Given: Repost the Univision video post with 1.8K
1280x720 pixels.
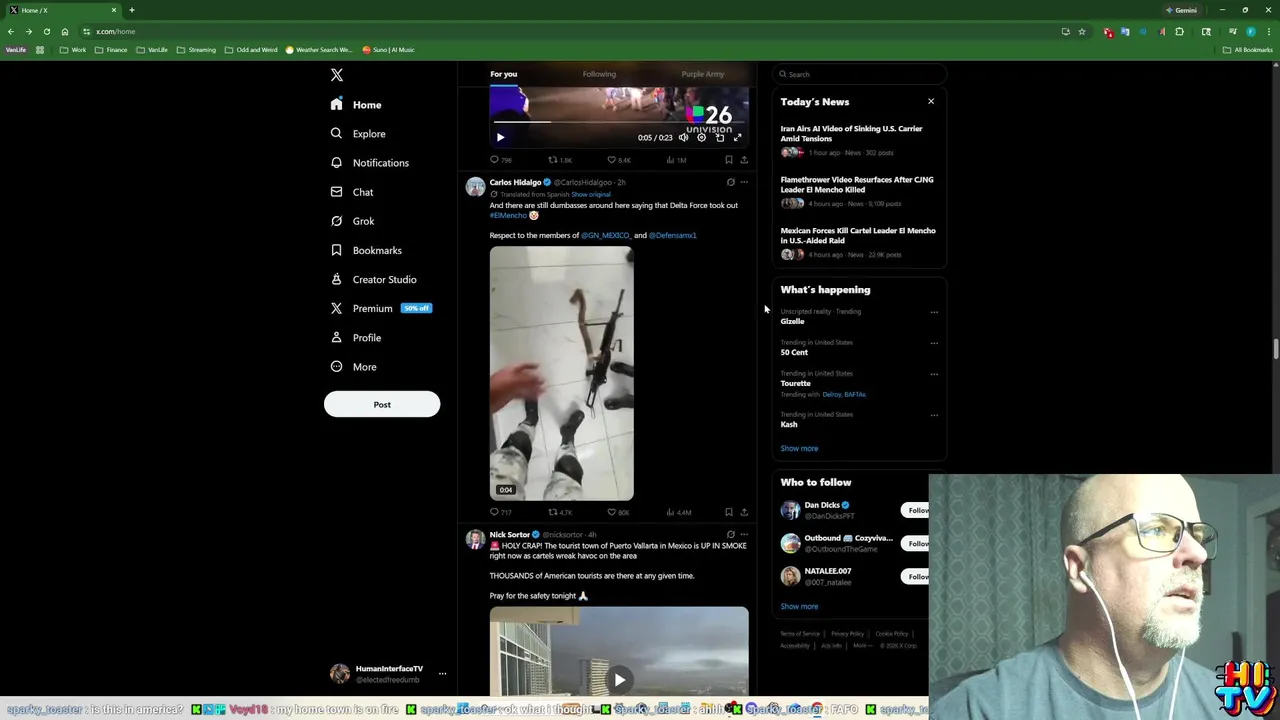Looking at the screenshot, I should point(560,160).
